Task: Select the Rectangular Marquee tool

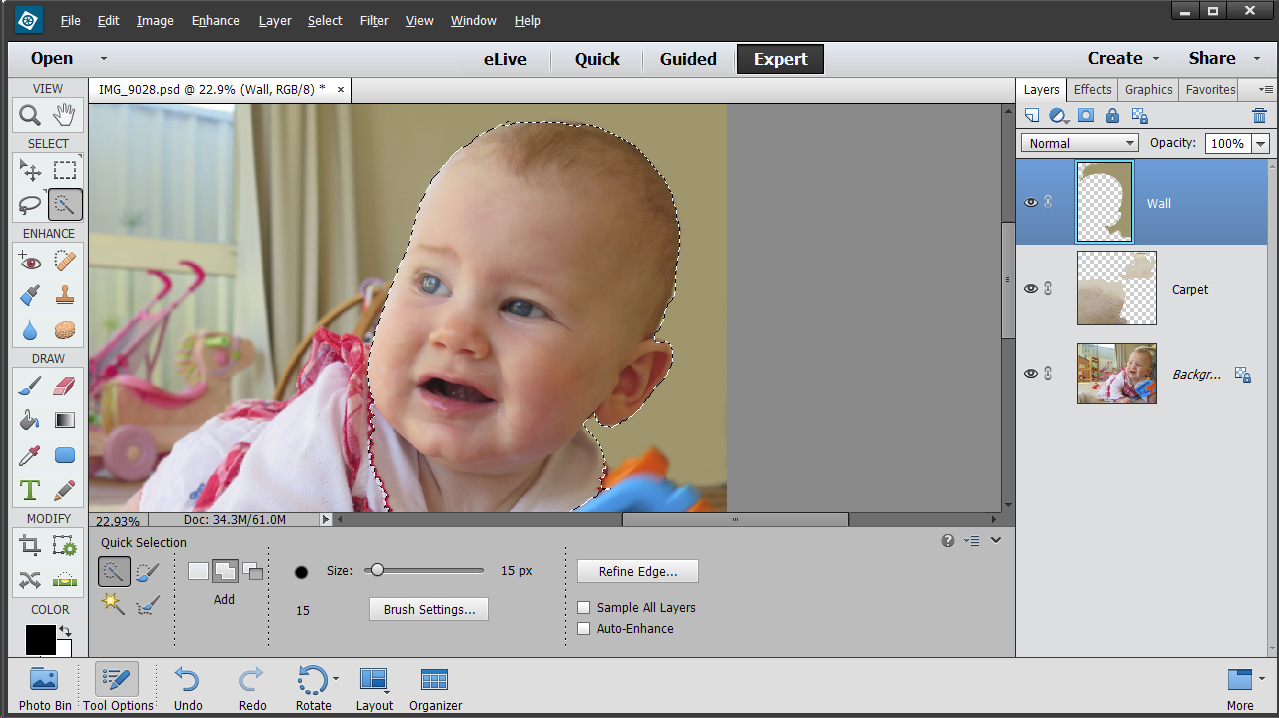Action: [x=65, y=170]
